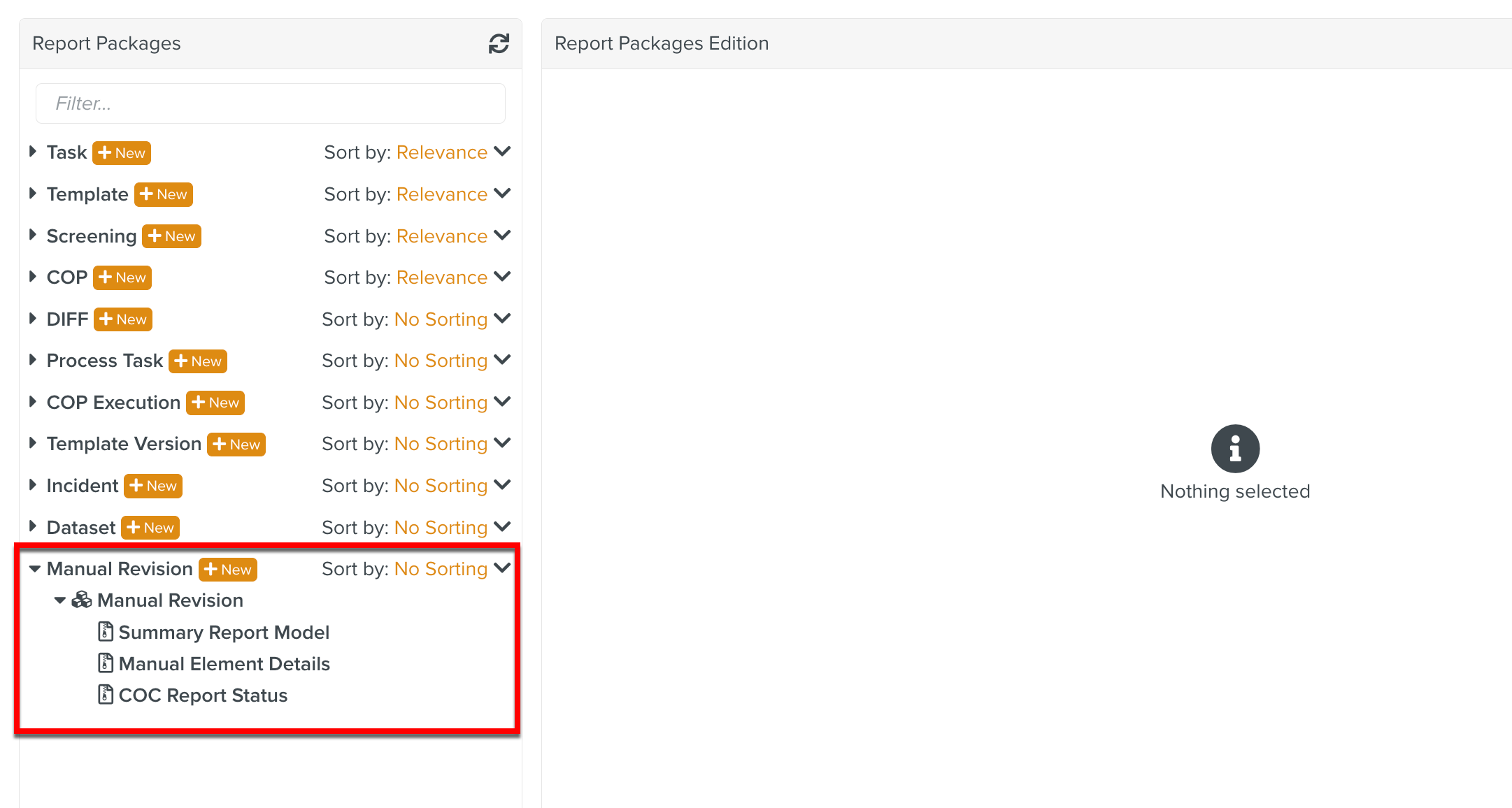This screenshot has height=808, width=1512.
Task: Expand the COP tree node
Action: 33,277
